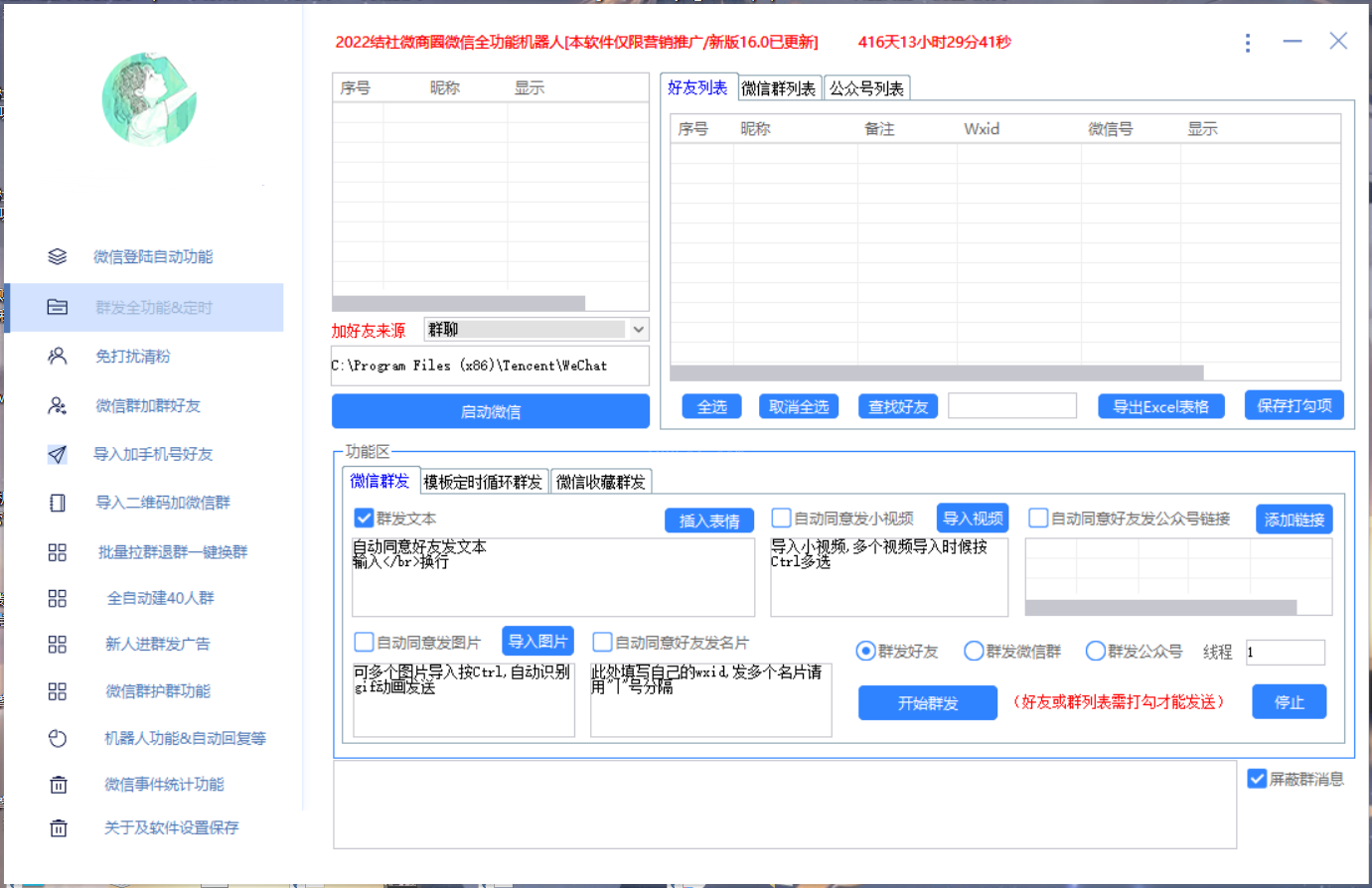Screen dimensions: 1372x888
Task: Click the clock icon for 机器人功能&自动回复等
Action: point(58,738)
